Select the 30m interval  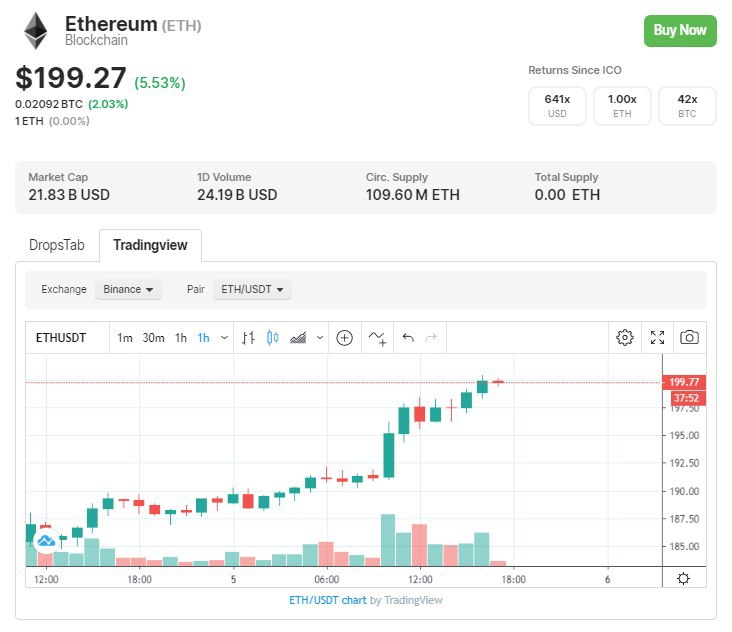(x=154, y=337)
